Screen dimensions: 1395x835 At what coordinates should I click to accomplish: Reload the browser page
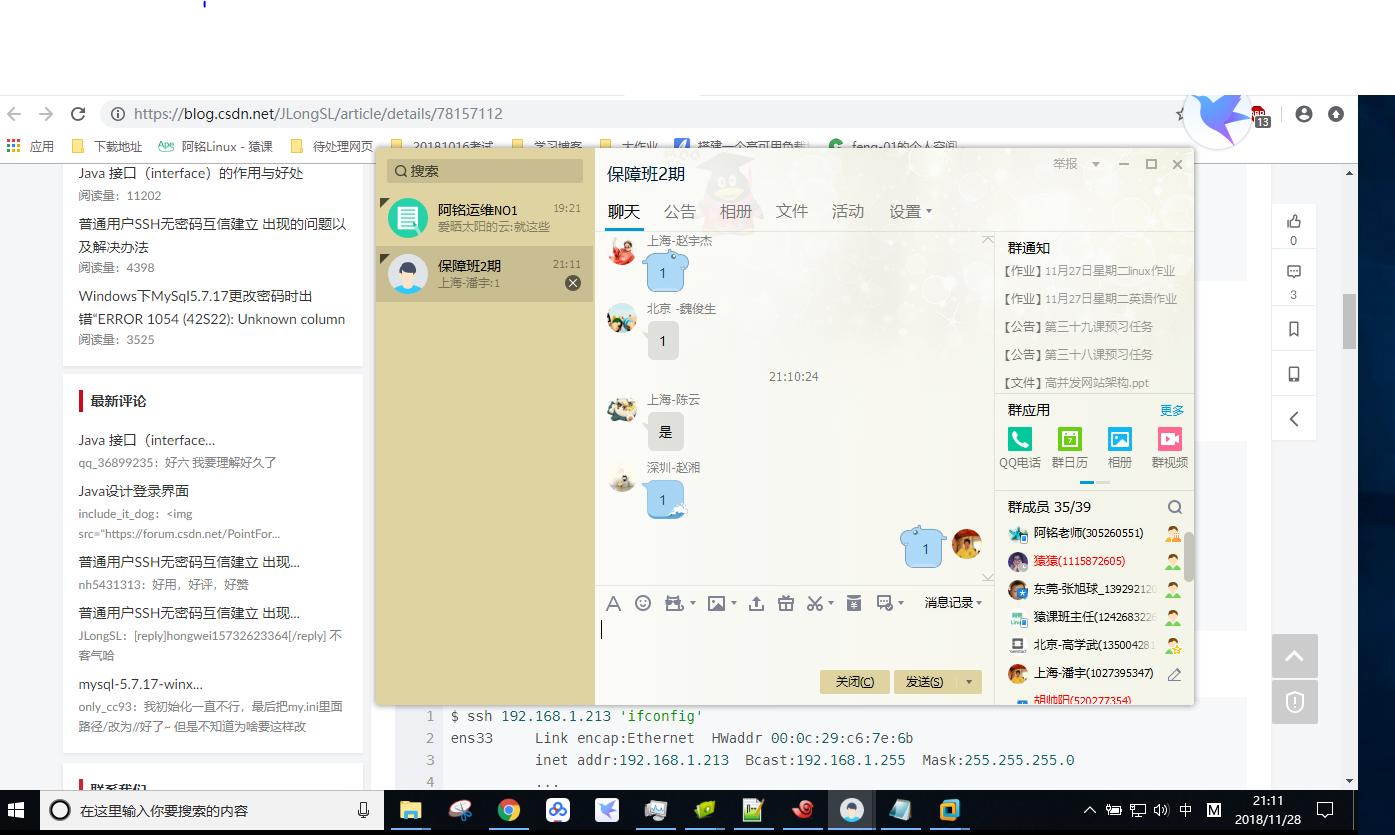coord(77,114)
